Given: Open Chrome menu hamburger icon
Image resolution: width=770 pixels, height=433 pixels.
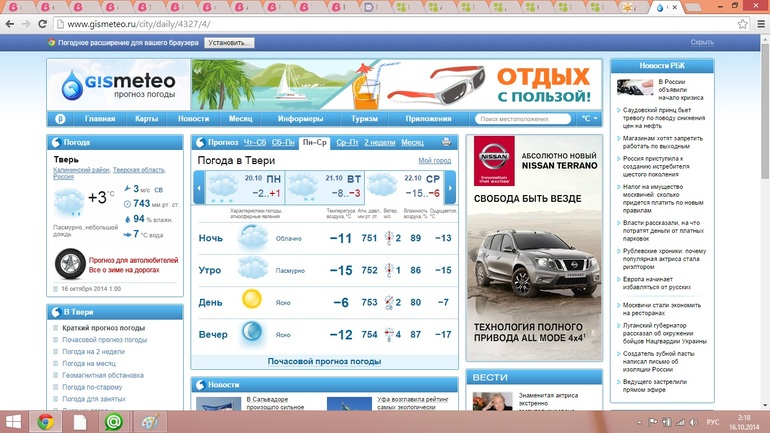Looking at the screenshot, I should 761,24.
